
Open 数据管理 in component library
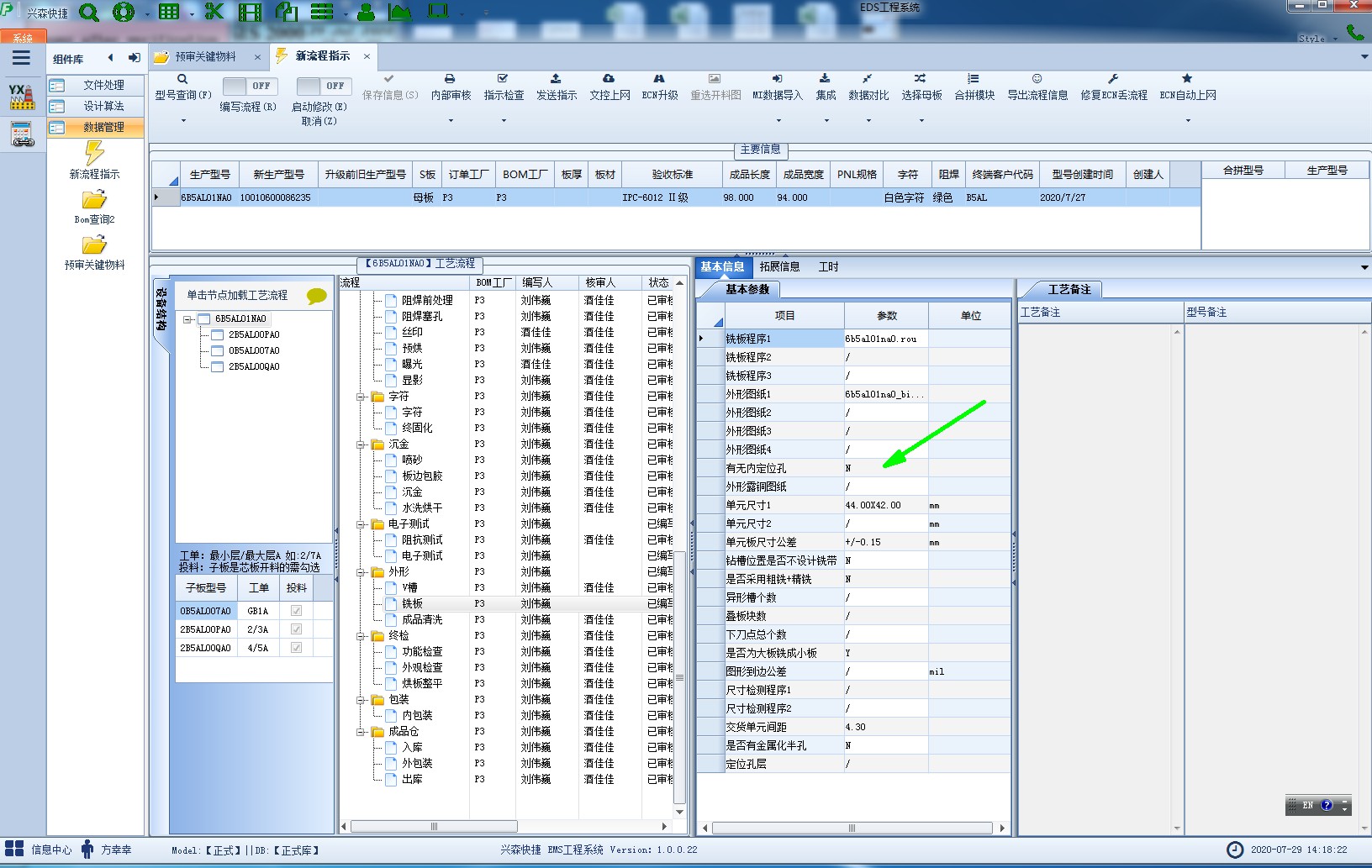click(96, 127)
